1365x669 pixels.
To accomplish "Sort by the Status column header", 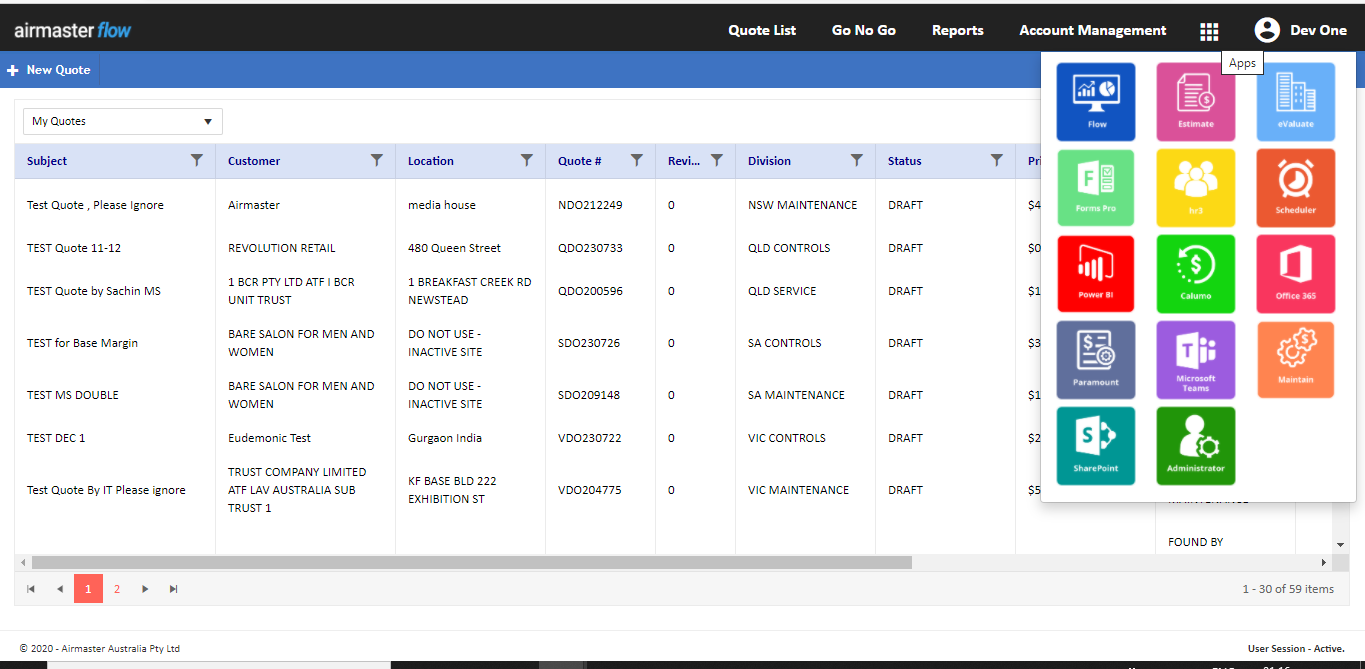I will pos(905,161).
